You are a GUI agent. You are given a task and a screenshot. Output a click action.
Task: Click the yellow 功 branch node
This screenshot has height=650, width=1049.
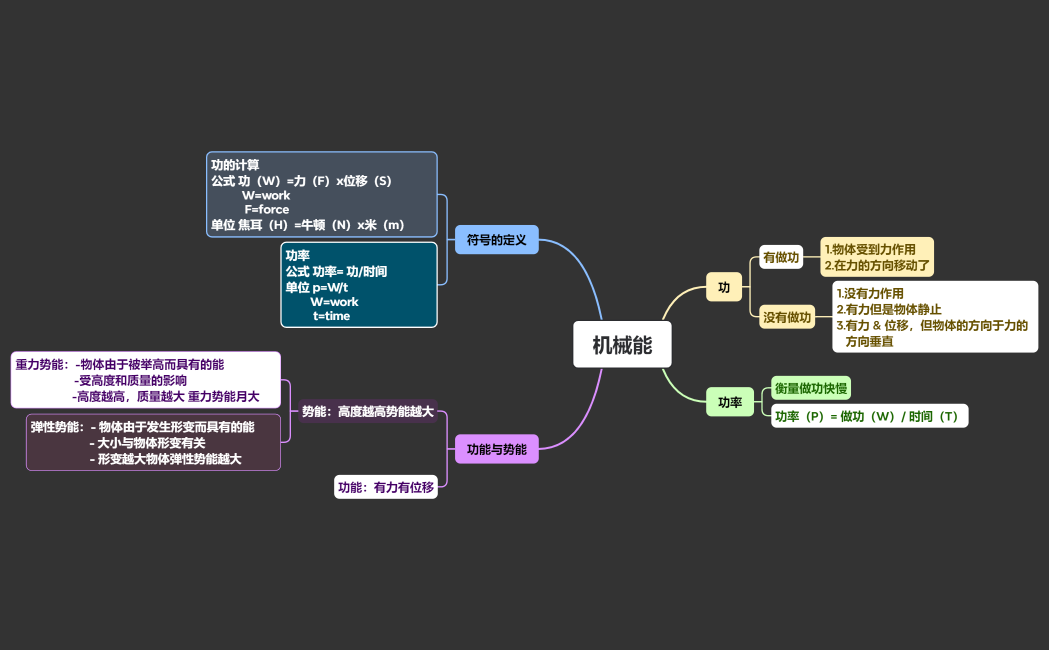(x=724, y=287)
